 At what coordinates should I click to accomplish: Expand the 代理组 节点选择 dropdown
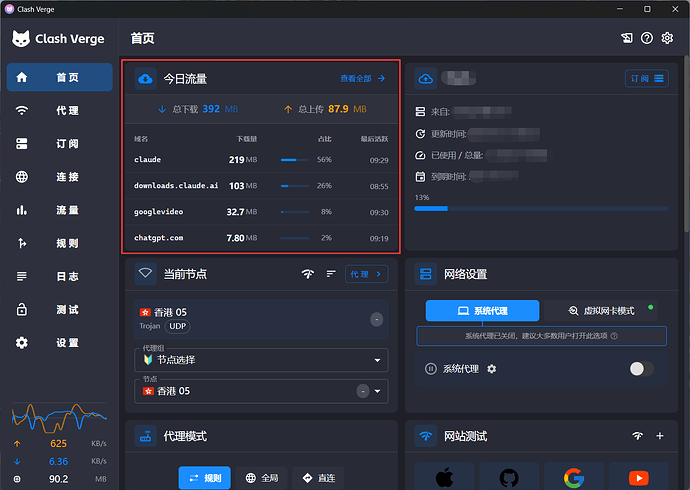coord(261,360)
